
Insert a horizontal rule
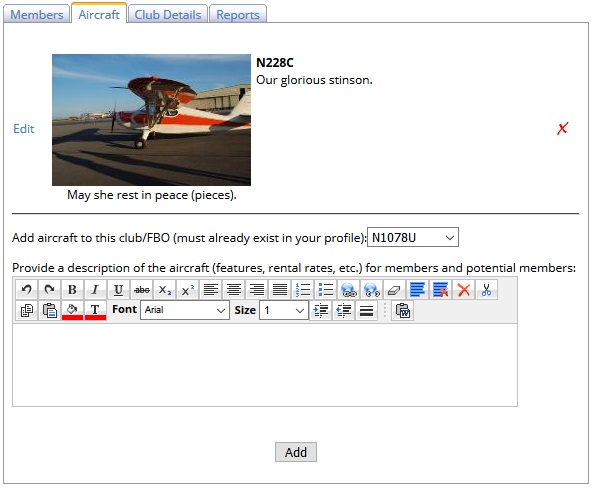[366, 311]
